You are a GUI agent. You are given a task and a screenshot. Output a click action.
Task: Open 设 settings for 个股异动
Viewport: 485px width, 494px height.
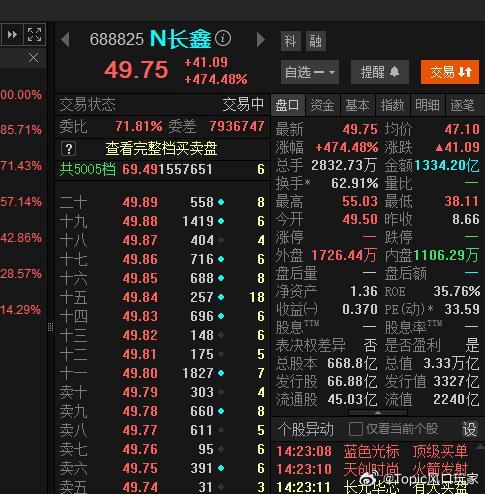click(x=469, y=429)
